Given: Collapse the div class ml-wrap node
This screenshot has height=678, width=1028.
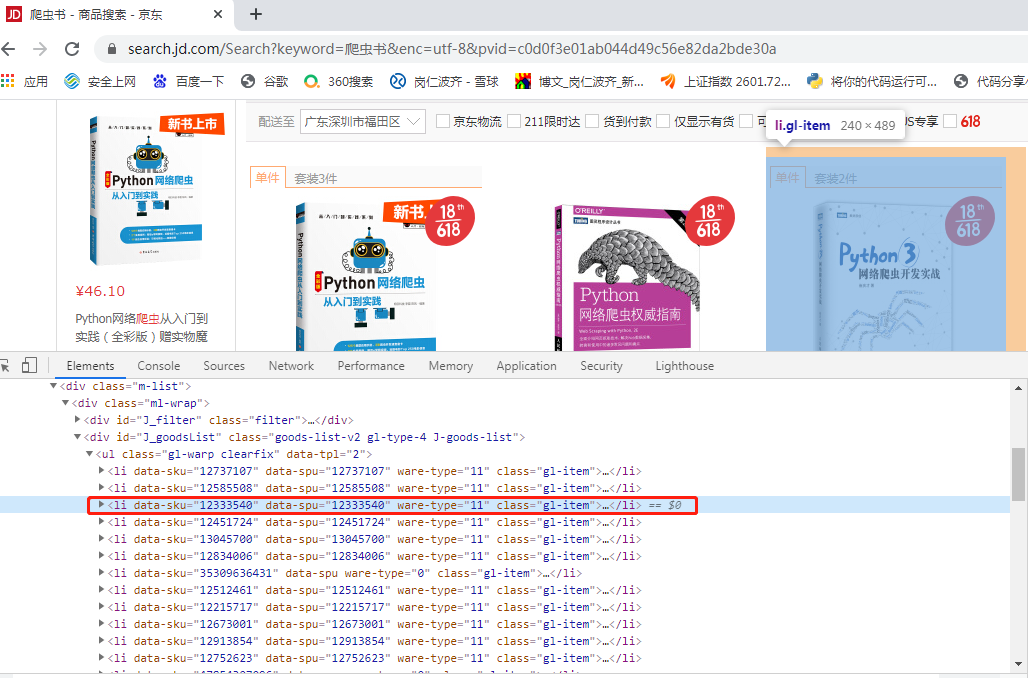Looking at the screenshot, I should pyautogui.click(x=65, y=403).
